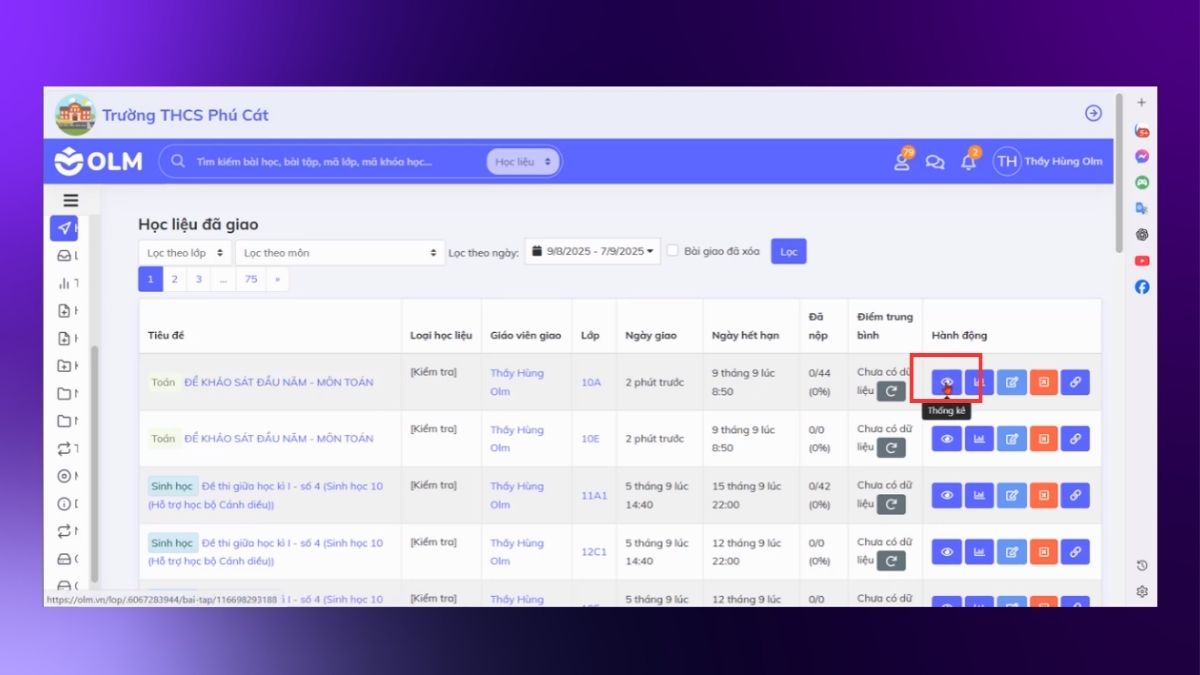Open class link 10A
The image size is (1200, 675).
[x=591, y=382]
